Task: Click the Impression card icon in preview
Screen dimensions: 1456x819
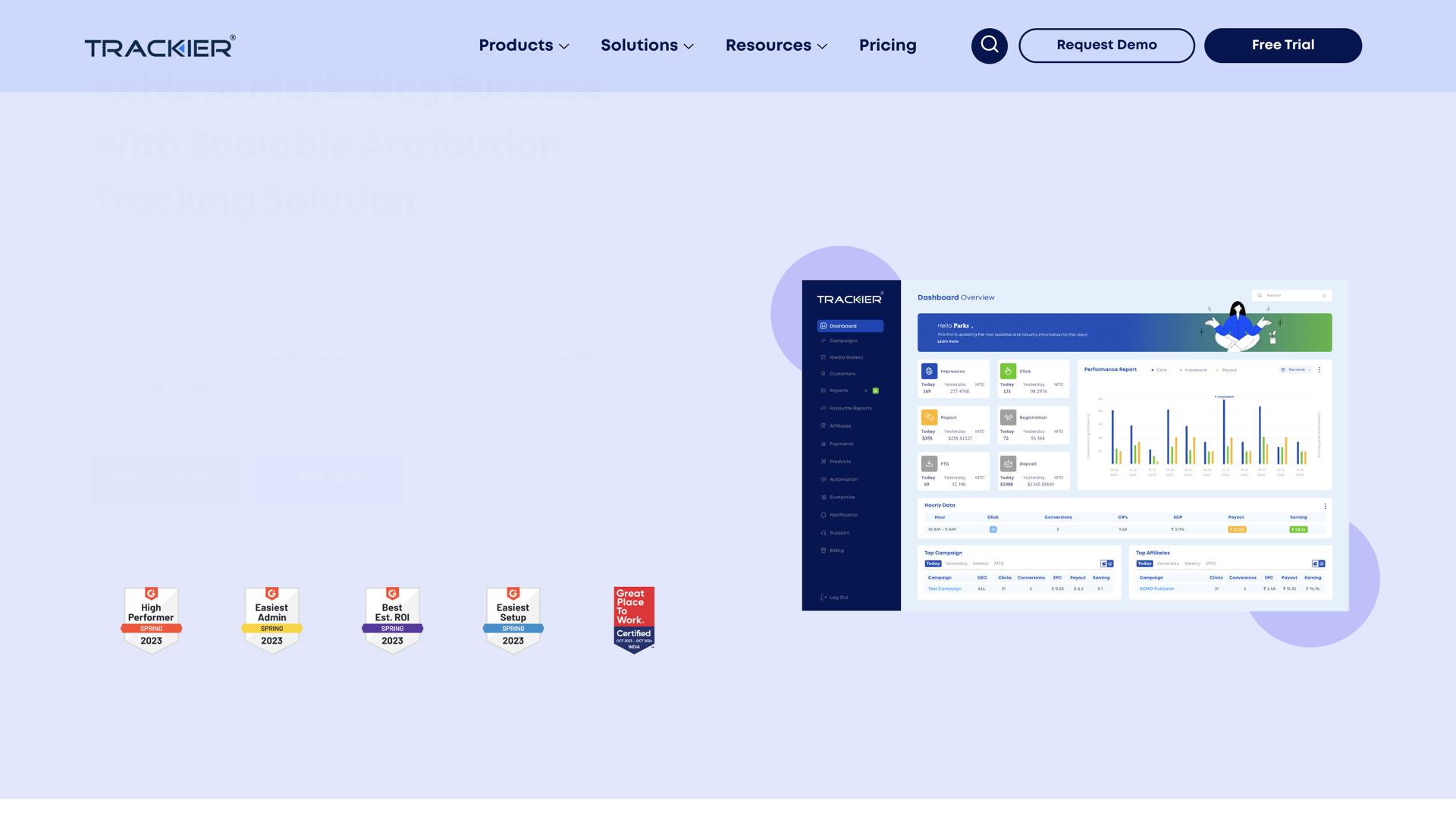Action: (929, 371)
